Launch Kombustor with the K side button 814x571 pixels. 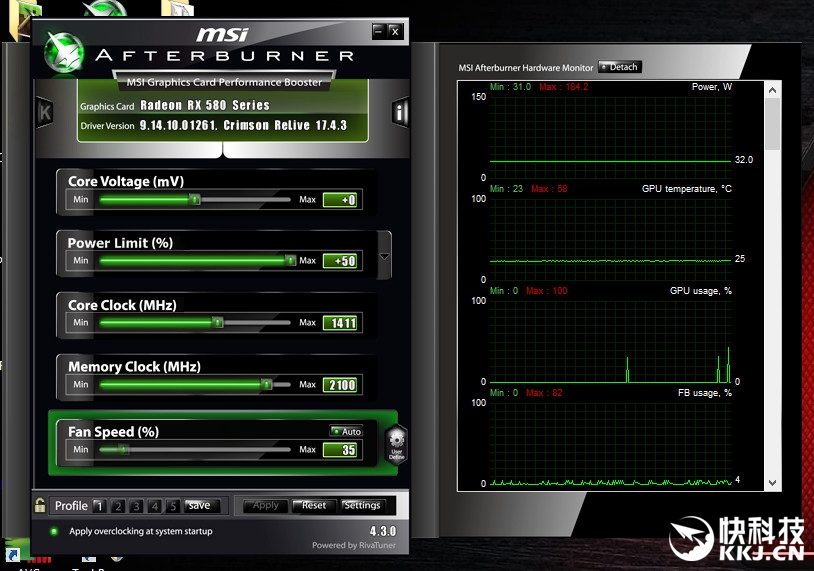click(44, 112)
